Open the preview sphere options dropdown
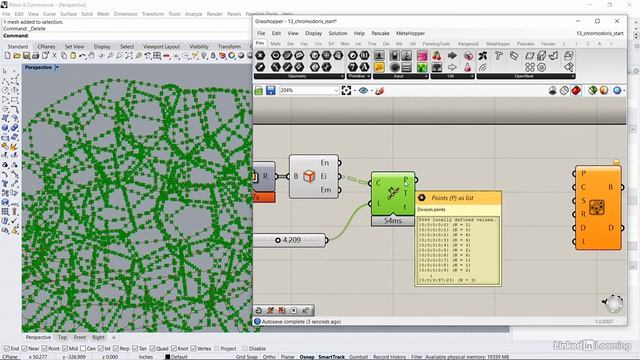640x360 pixels. pyautogui.click(x=624, y=91)
